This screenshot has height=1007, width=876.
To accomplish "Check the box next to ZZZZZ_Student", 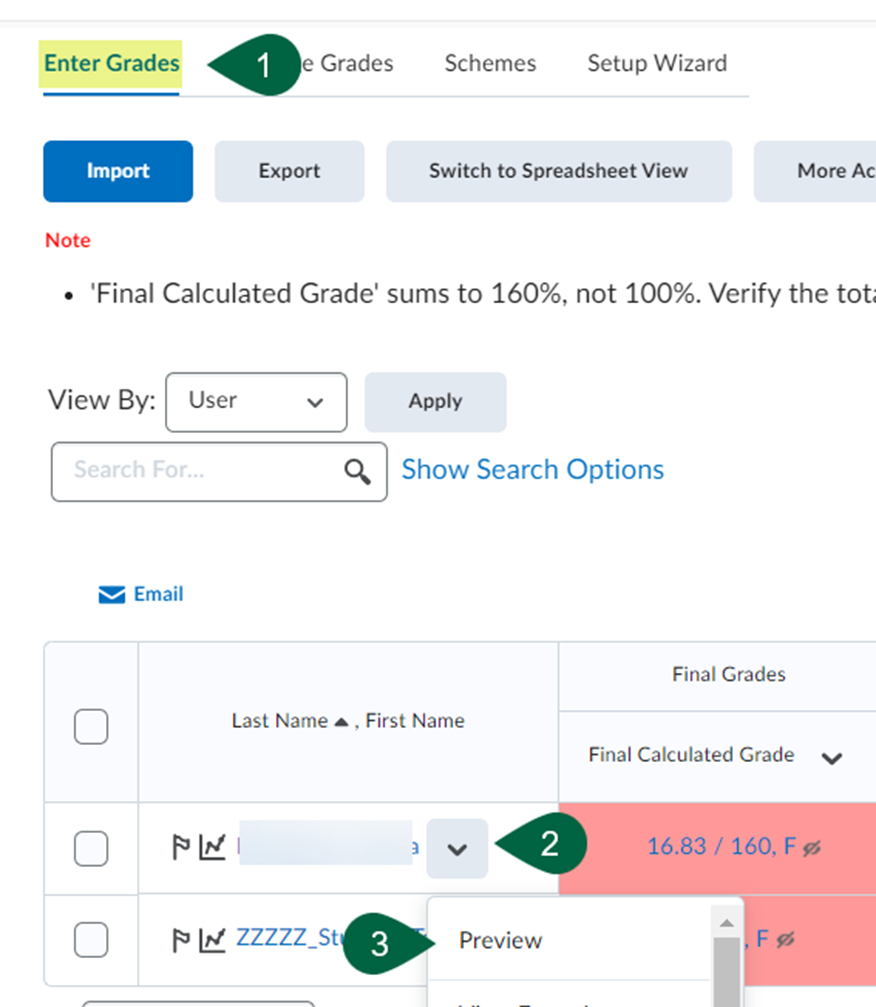I will (x=90, y=939).
